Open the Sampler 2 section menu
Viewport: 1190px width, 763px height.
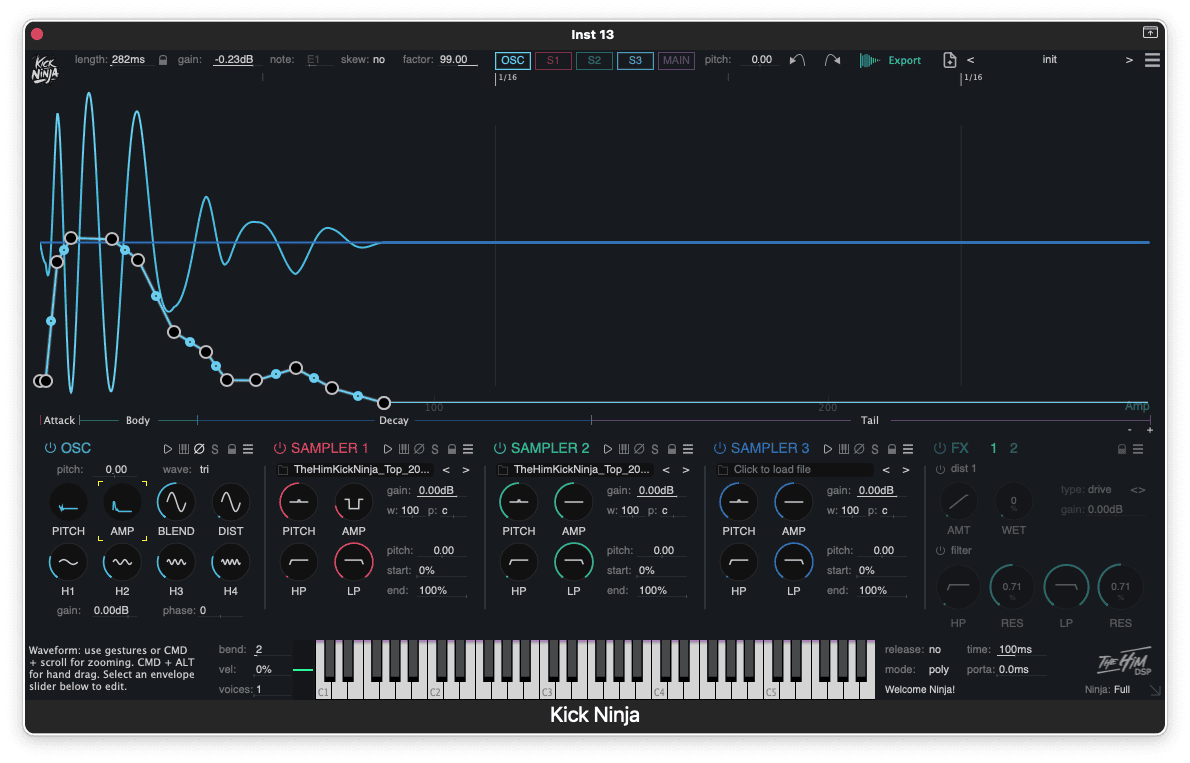688,449
